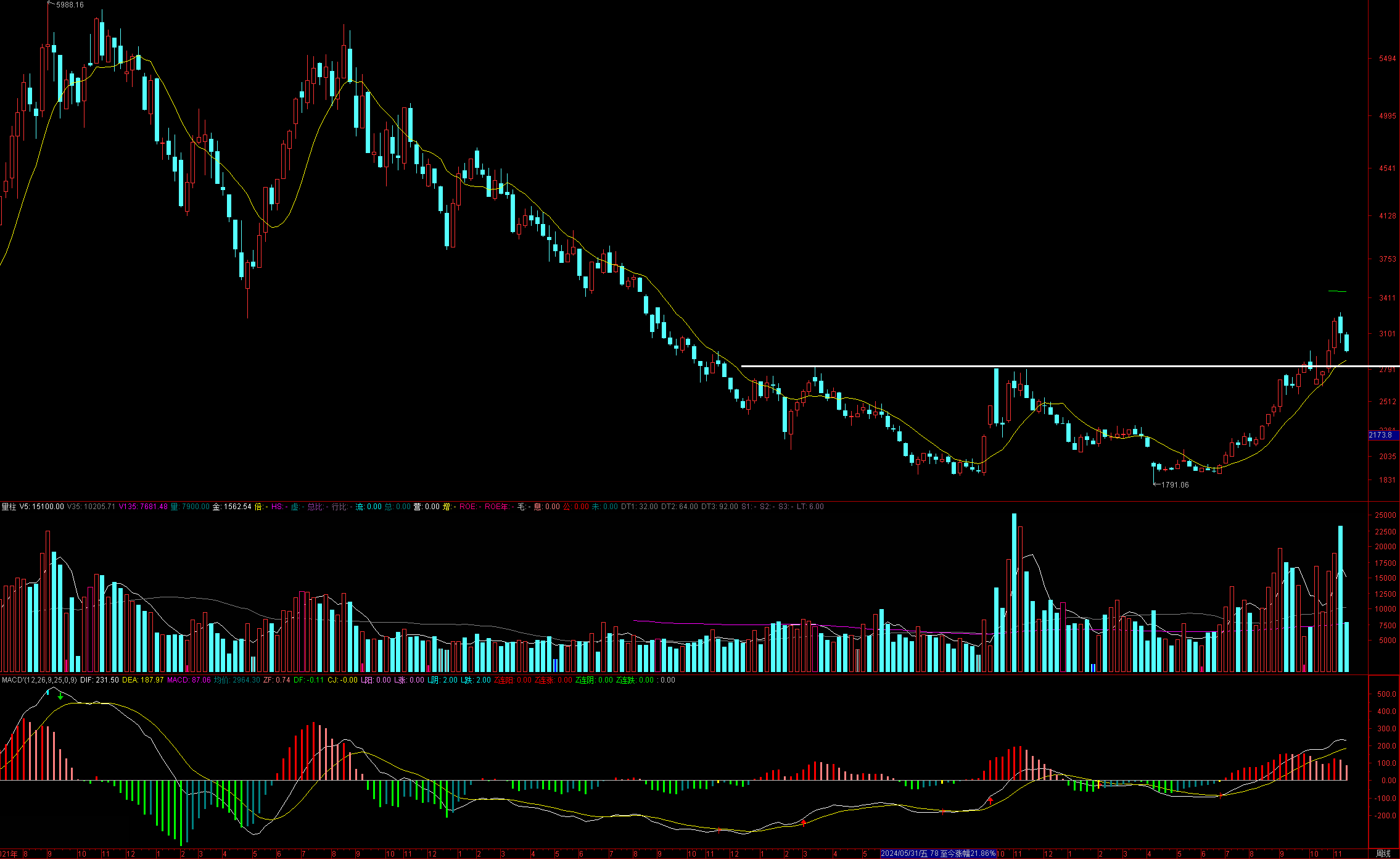Click the blue date range statistics label
The height and width of the screenshot is (859, 1400).
[937, 853]
